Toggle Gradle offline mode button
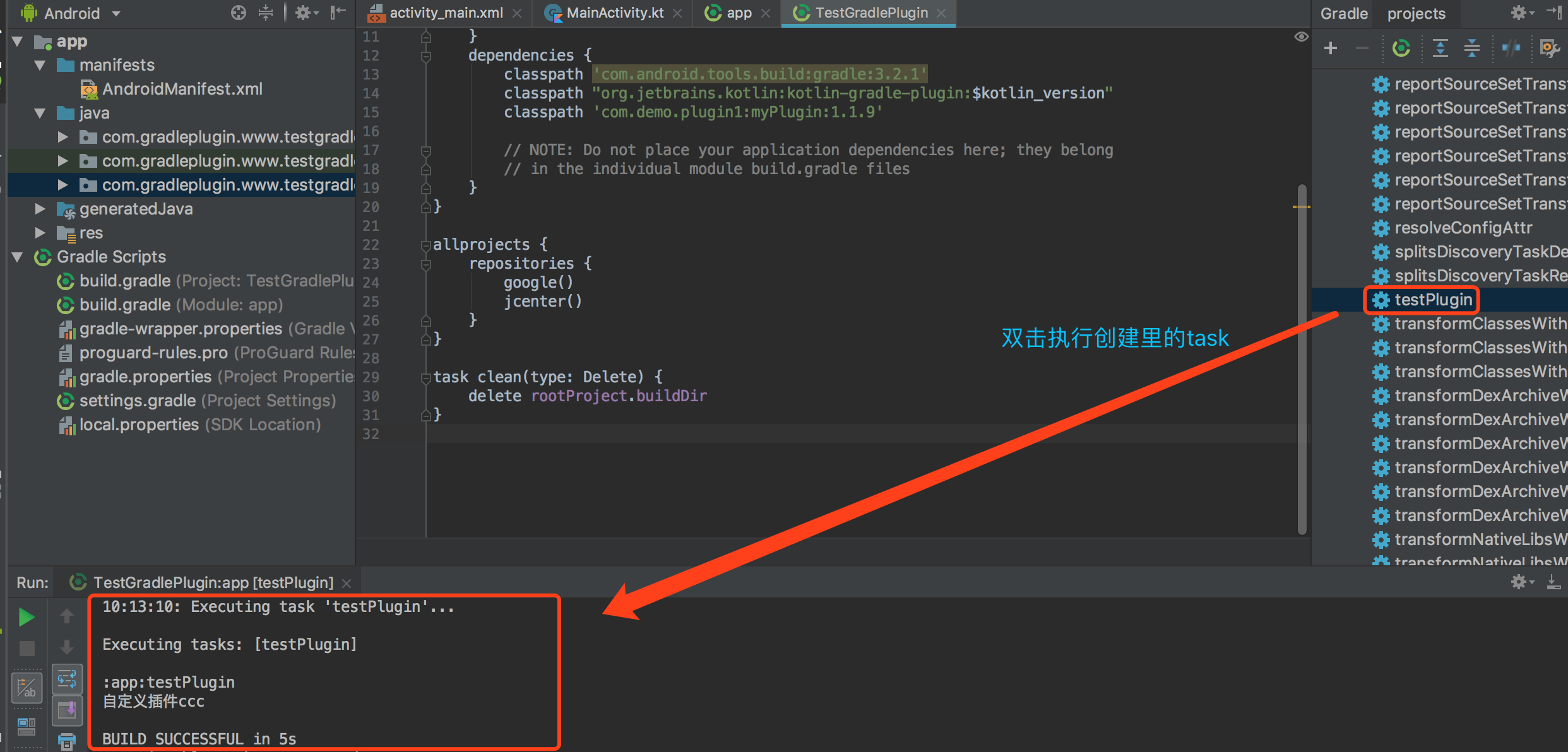The height and width of the screenshot is (752, 1568). 1511,48
